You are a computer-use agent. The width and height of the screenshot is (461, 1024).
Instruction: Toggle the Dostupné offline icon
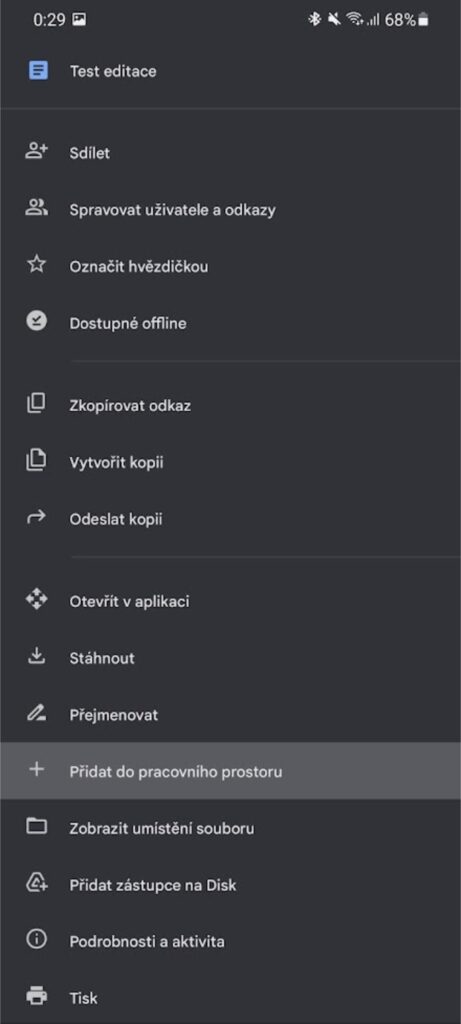37,321
